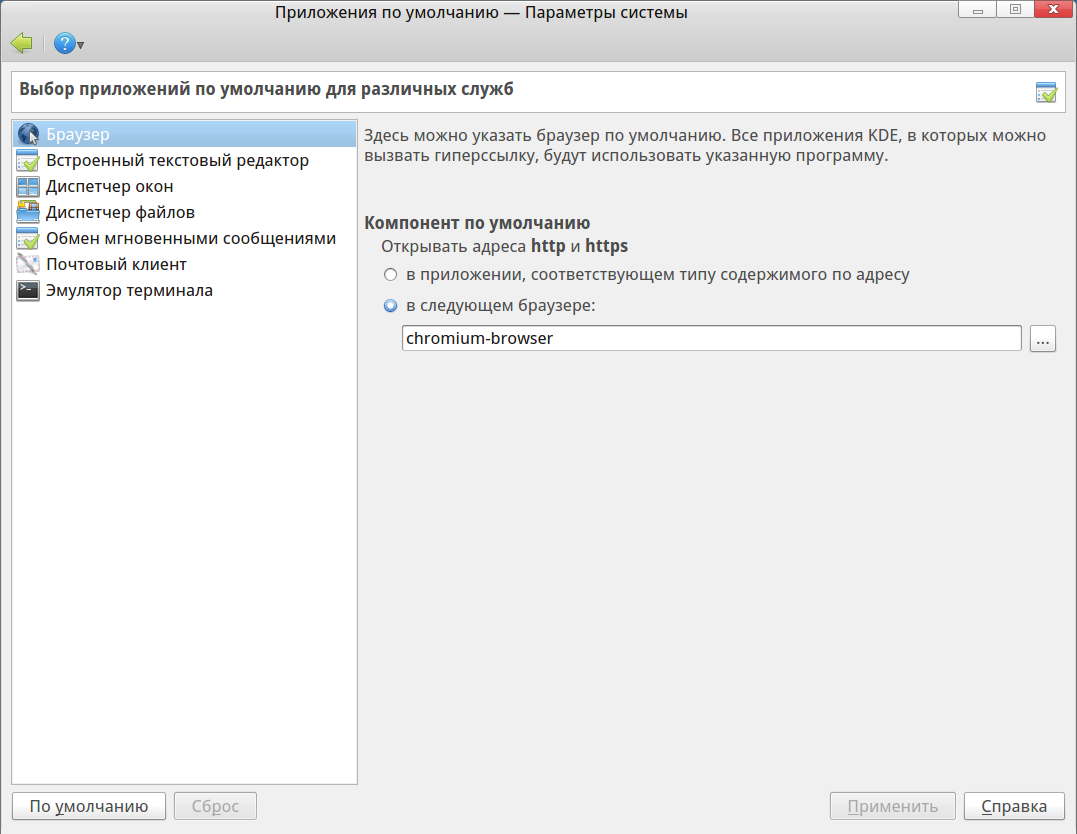Click the Почтовый клиент mail icon
The width and height of the screenshot is (1077, 834).
(28, 264)
